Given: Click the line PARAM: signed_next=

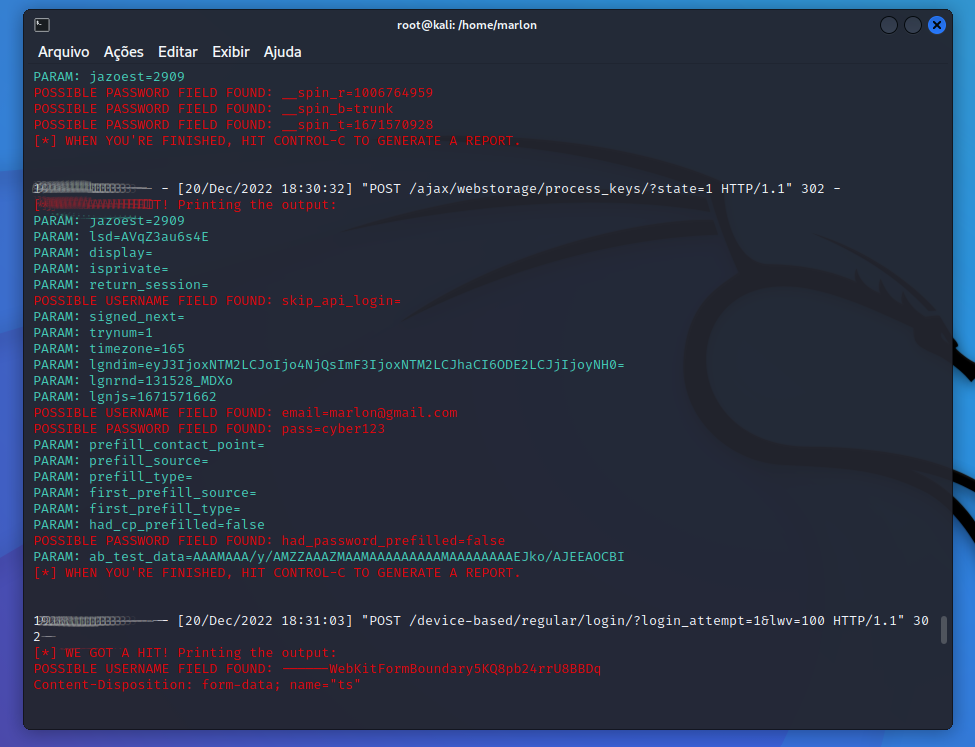Looking at the screenshot, I should pyautogui.click(x=109, y=317).
